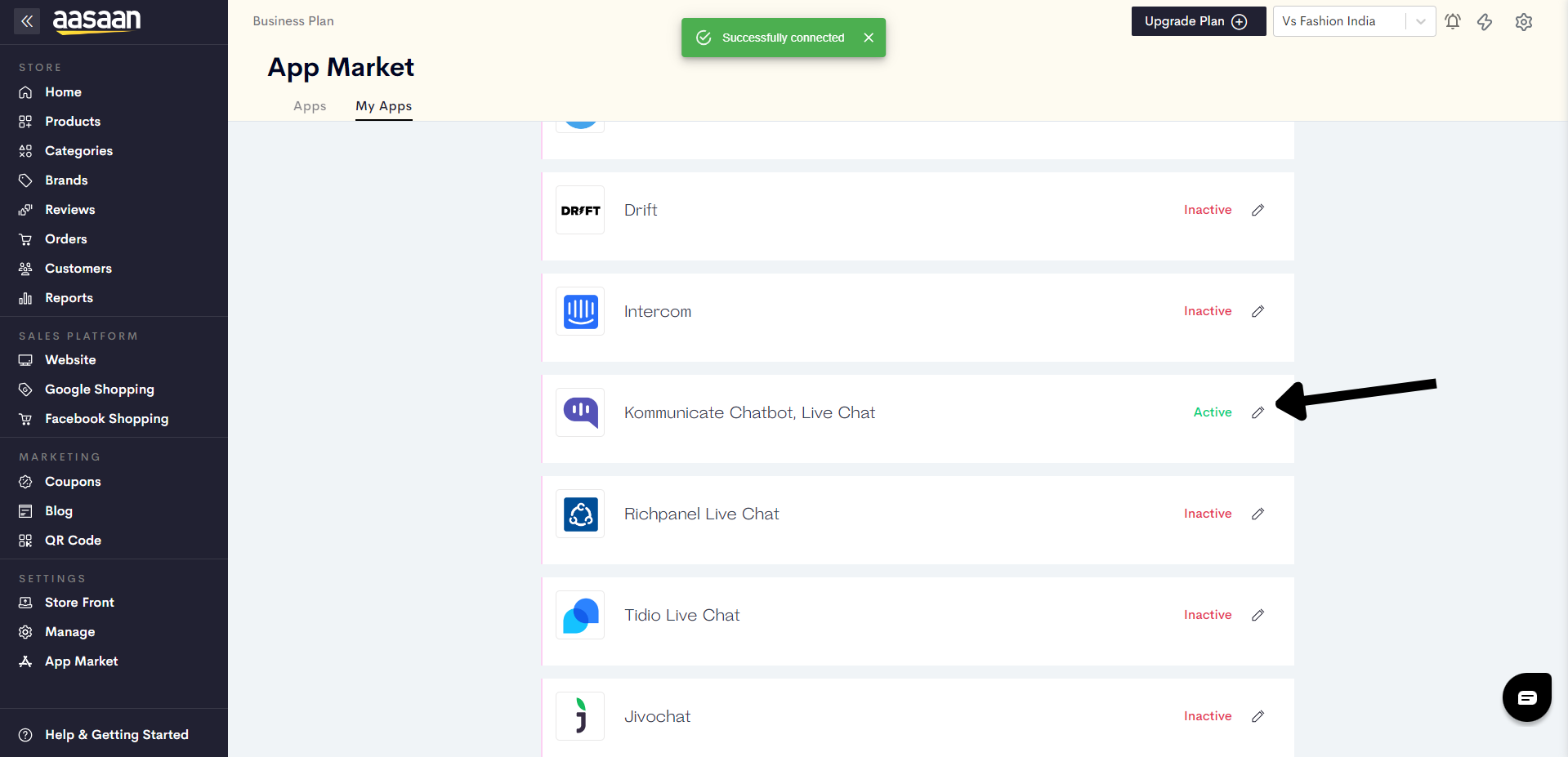This screenshot has height=757, width=1568.
Task: Edit Kommunicate Chatbot, Live Chat app
Action: [1258, 412]
